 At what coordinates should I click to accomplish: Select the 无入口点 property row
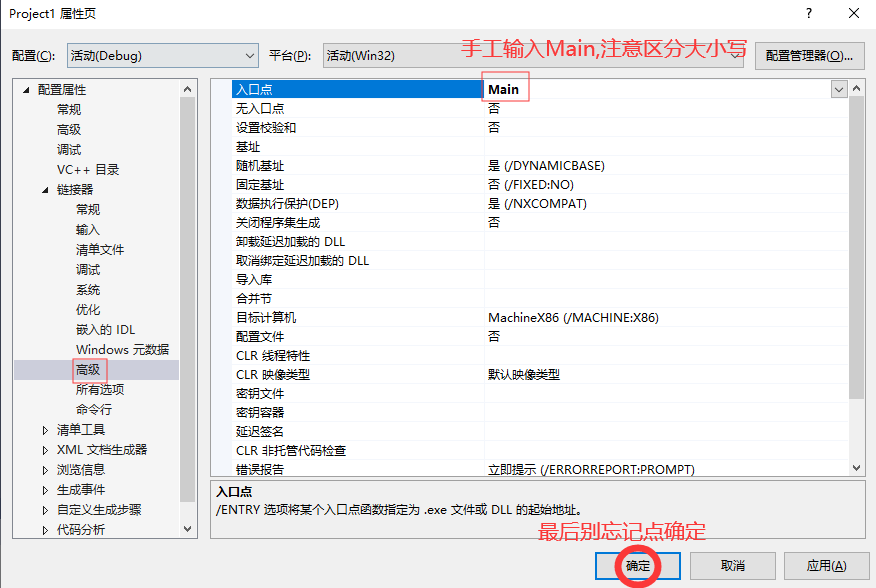tap(300, 107)
